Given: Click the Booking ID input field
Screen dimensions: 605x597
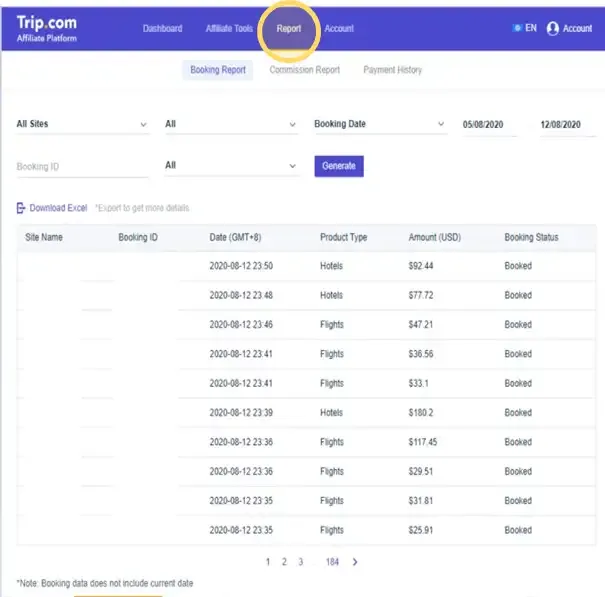Looking at the screenshot, I should tap(82, 166).
